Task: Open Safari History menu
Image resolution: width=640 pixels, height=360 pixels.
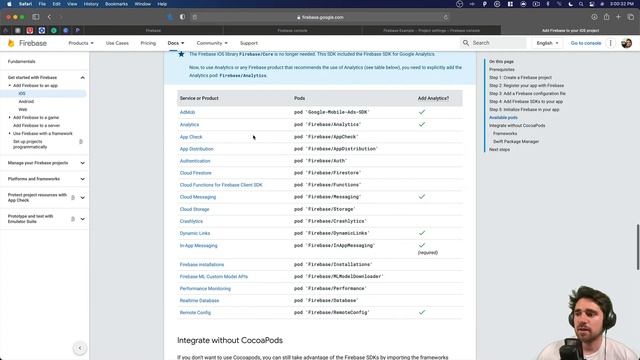Action: [x=91, y=4]
